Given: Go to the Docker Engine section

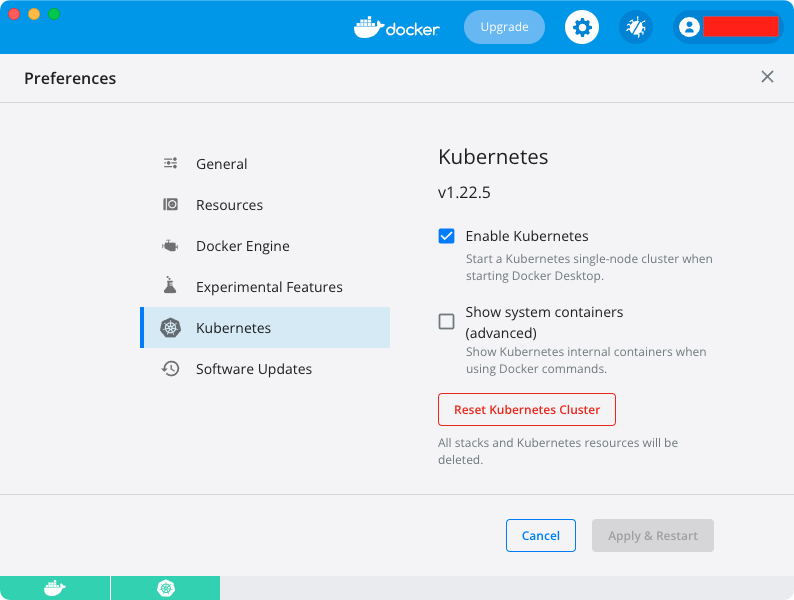Looking at the screenshot, I should (x=243, y=246).
